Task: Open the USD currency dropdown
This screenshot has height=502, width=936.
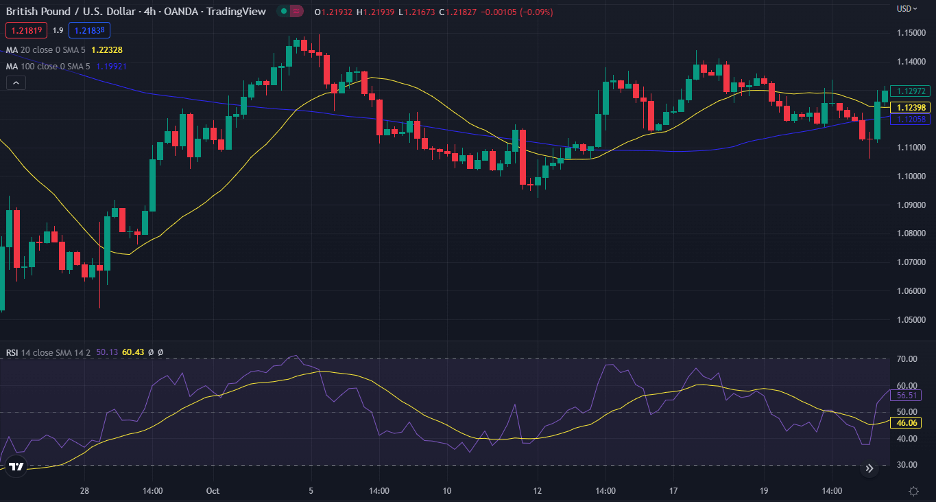Action: pos(906,9)
